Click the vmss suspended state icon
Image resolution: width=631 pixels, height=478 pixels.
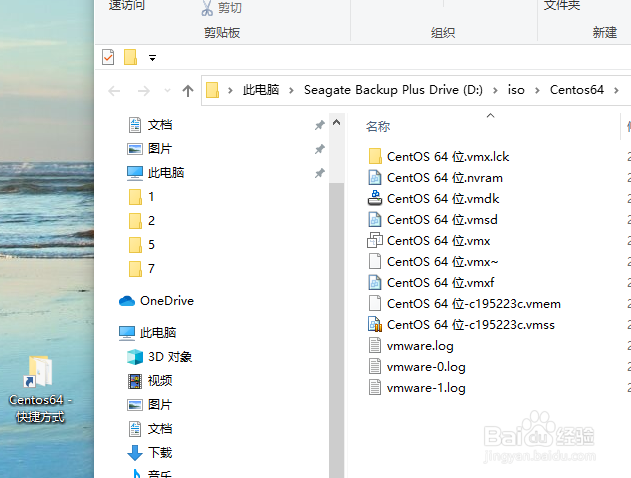375,325
